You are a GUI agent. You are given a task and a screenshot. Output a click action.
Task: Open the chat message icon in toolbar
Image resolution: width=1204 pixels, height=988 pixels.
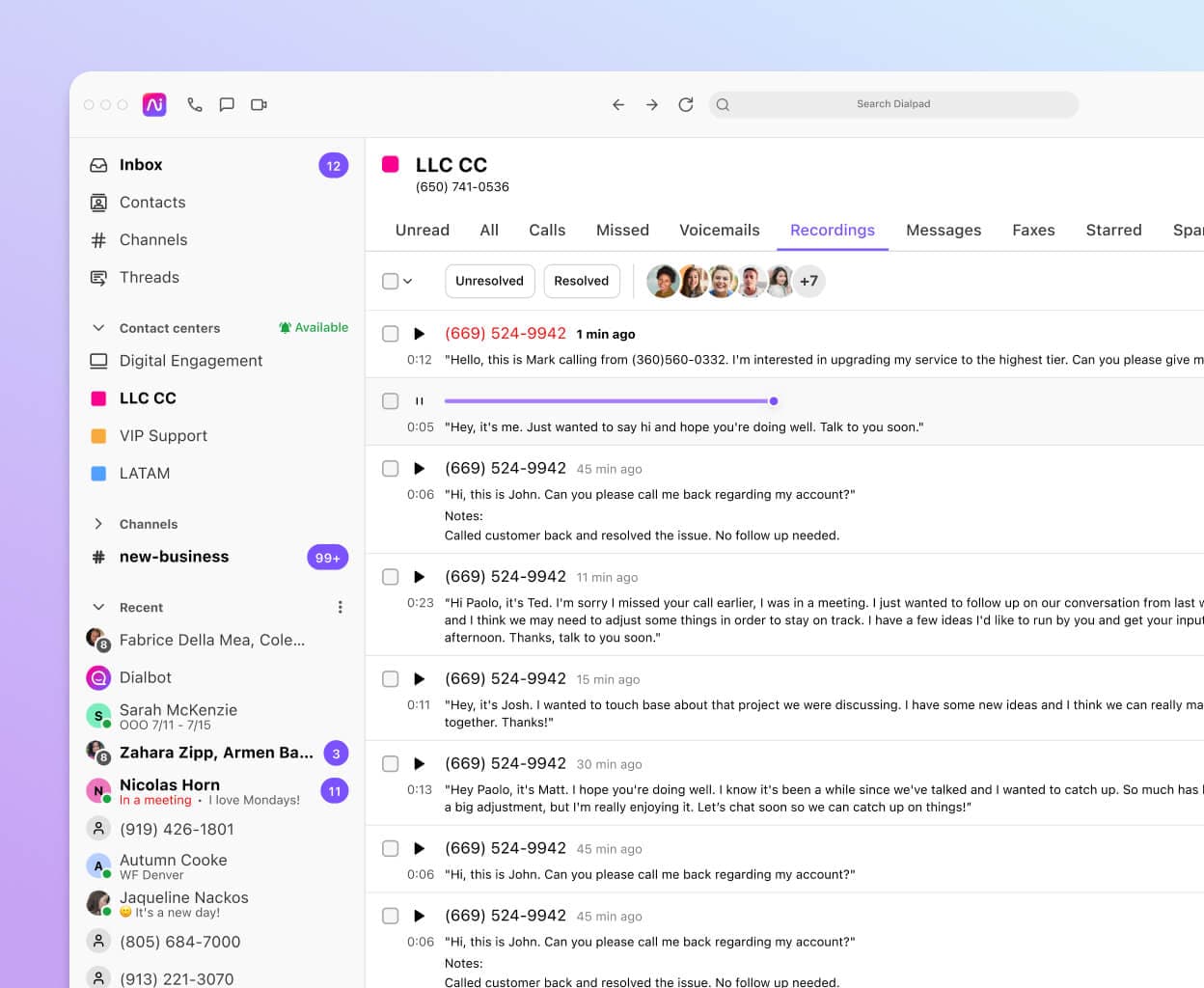[x=227, y=104]
